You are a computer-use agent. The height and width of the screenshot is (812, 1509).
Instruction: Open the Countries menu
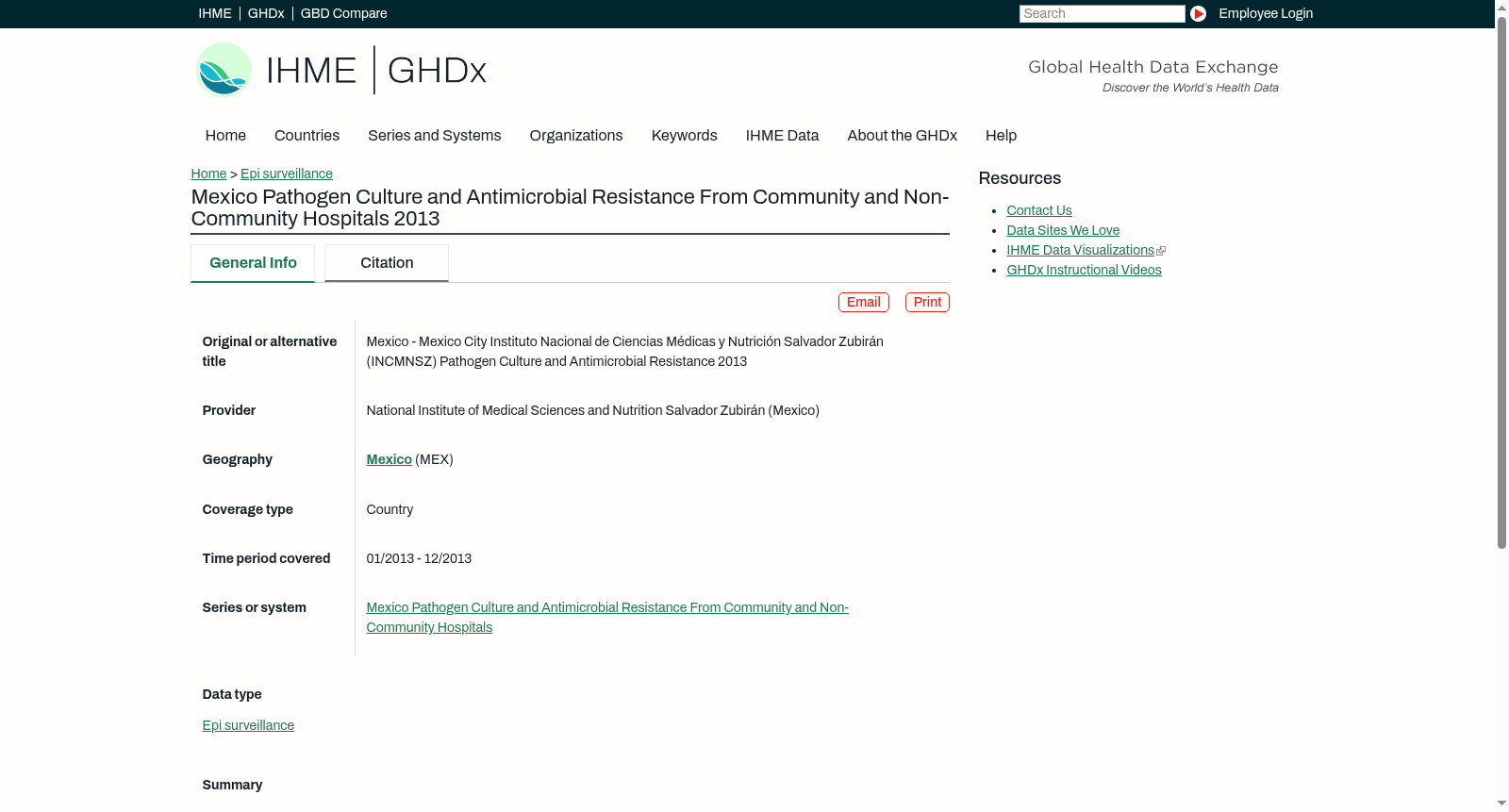pyautogui.click(x=307, y=136)
